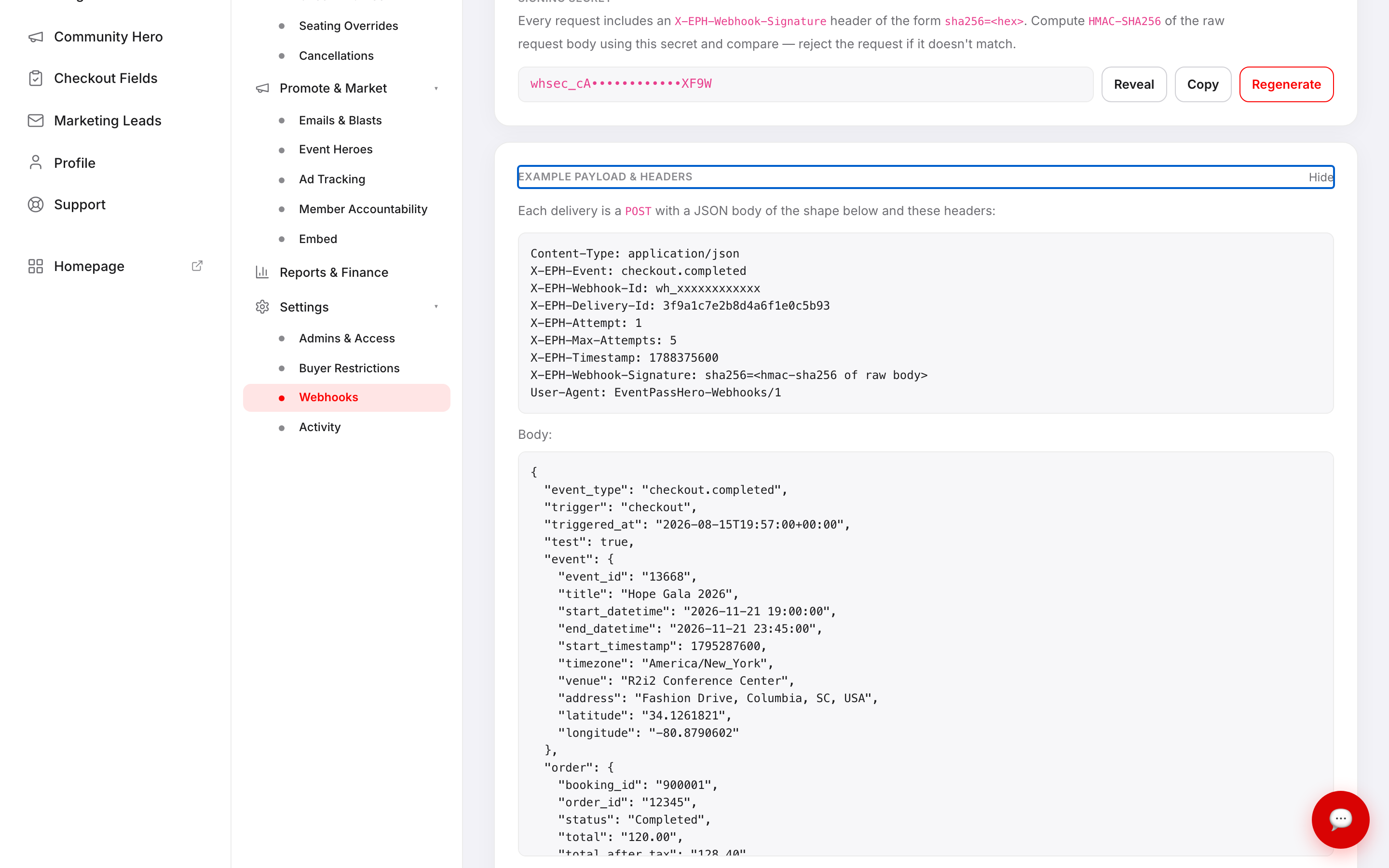Viewport: 1389px width, 868px height.
Task: Reveal the webhook signing secret
Action: (x=1133, y=84)
